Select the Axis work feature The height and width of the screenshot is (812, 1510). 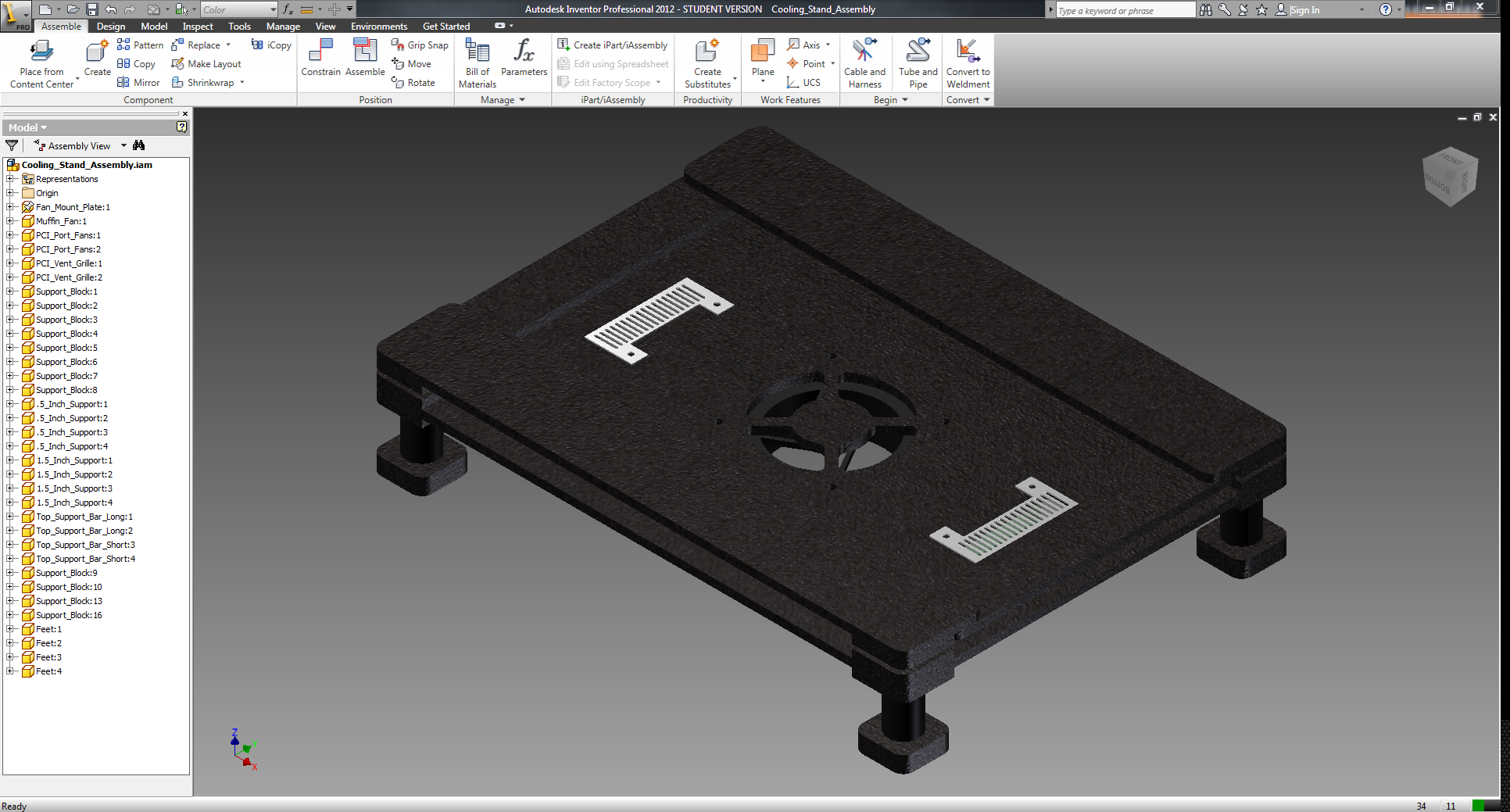[803, 45]
